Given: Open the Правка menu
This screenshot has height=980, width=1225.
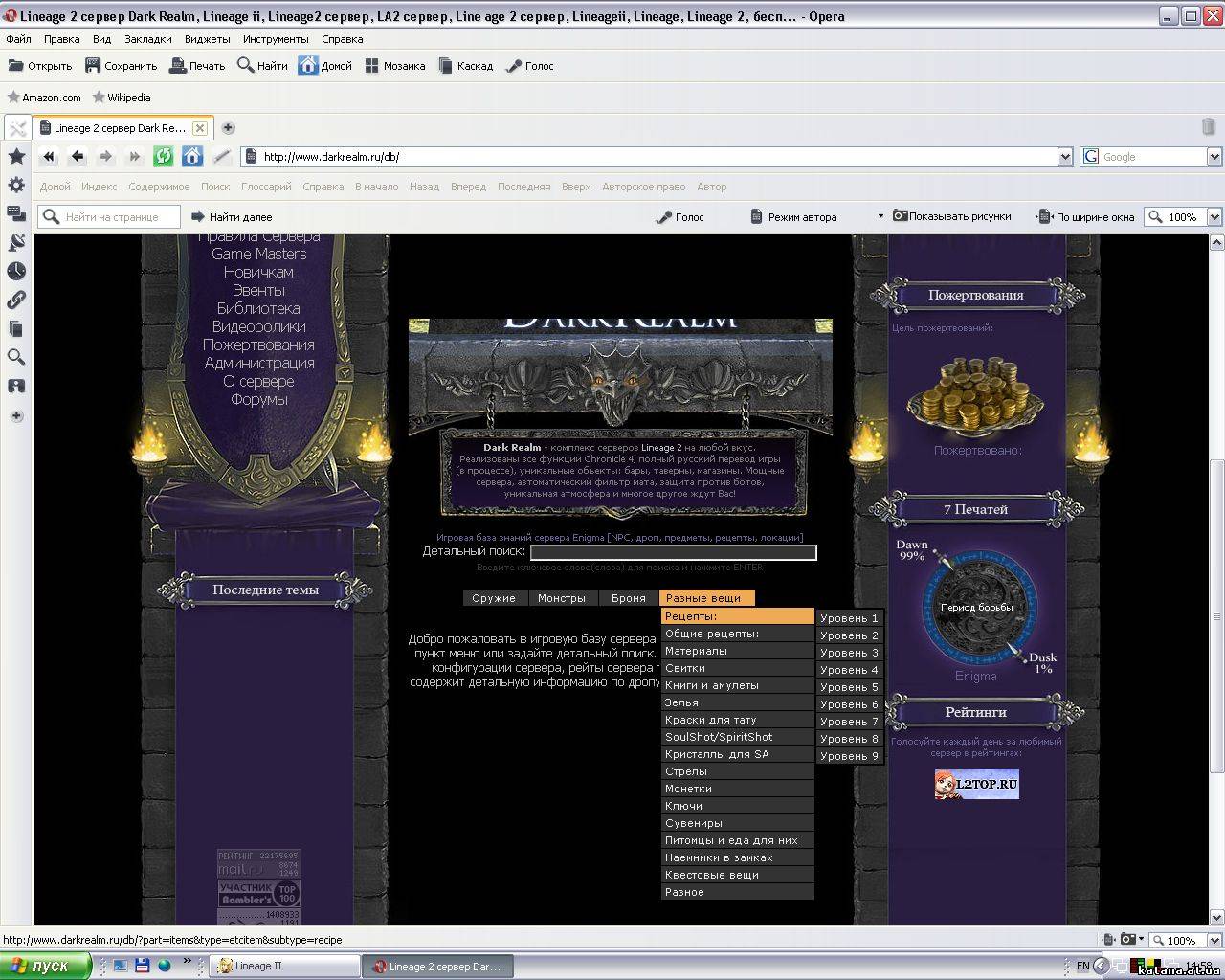Looking at the screenshot, I should click(x=62, y=39).
